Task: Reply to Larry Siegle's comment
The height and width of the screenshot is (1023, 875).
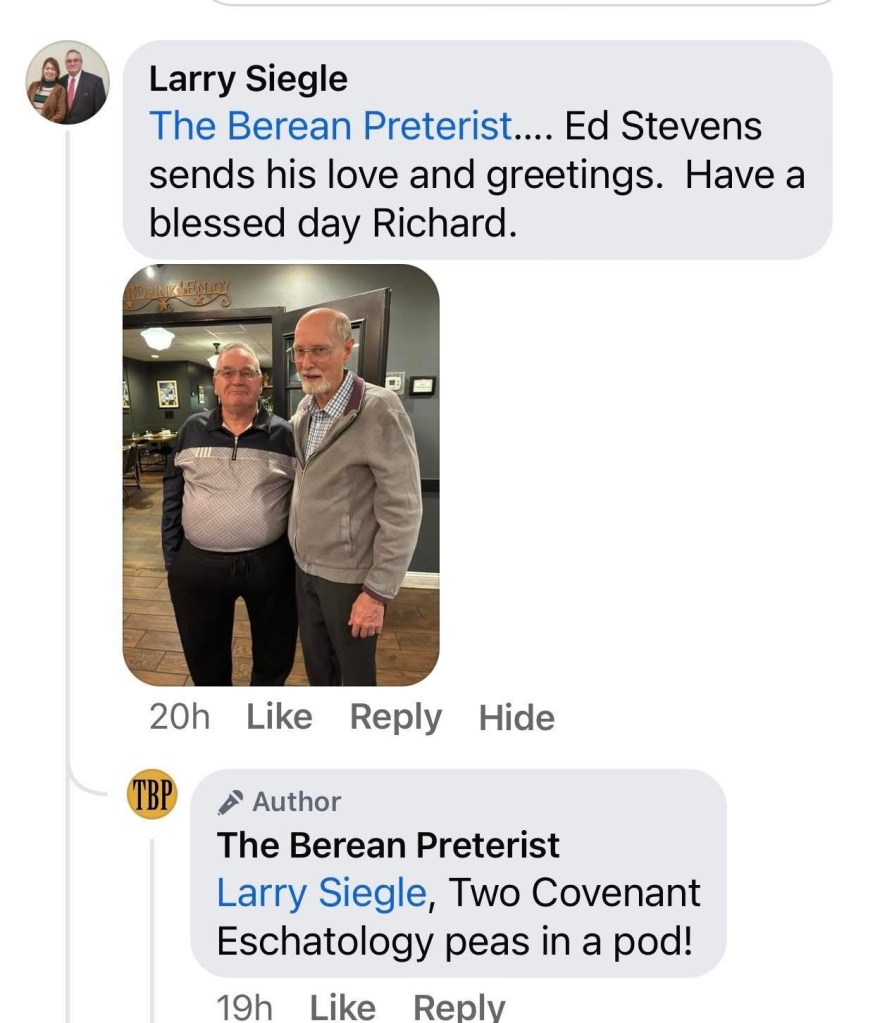Action: (395, 717)
